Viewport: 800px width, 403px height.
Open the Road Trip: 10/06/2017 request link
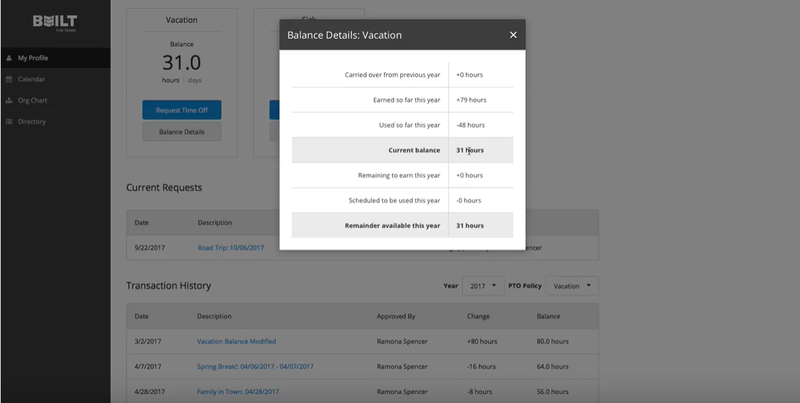coord(231,248)
